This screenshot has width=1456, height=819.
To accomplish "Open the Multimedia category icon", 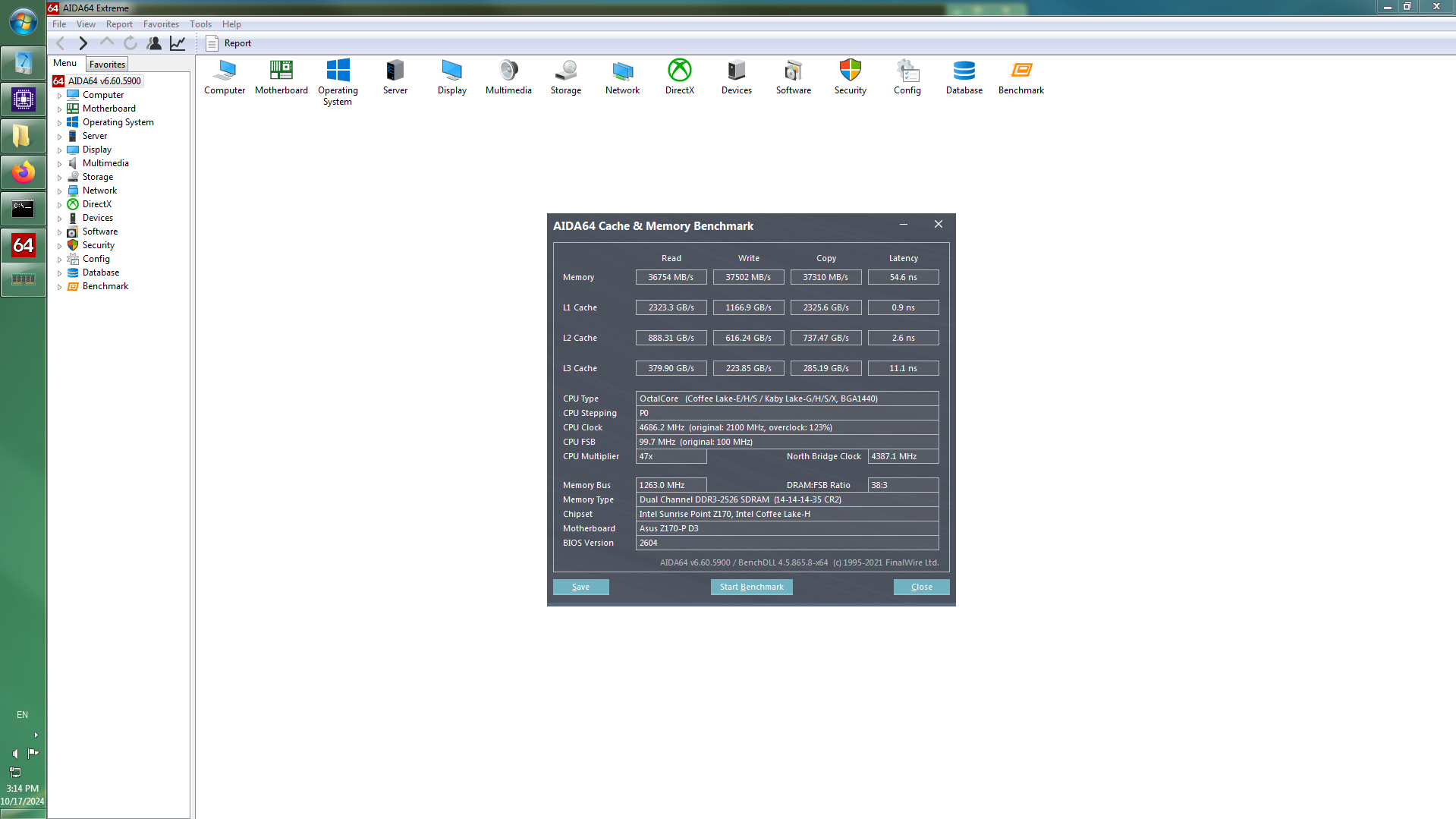I will (x=508, y=77).
